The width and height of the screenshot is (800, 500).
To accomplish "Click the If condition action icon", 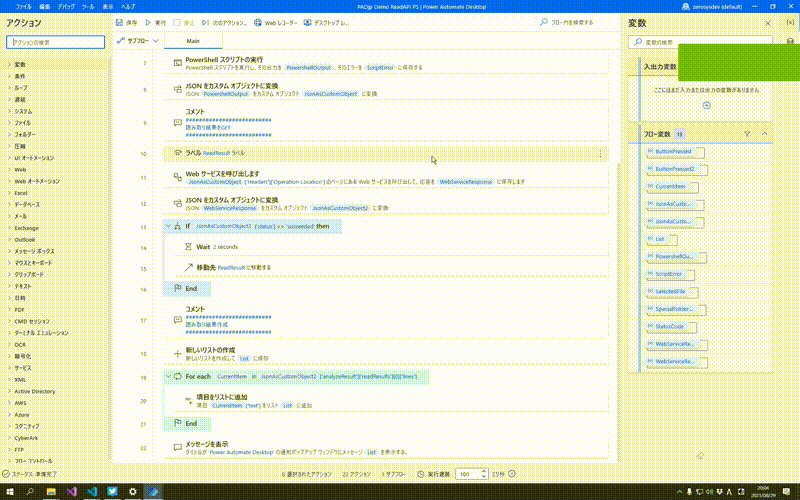I will point(178,226).
